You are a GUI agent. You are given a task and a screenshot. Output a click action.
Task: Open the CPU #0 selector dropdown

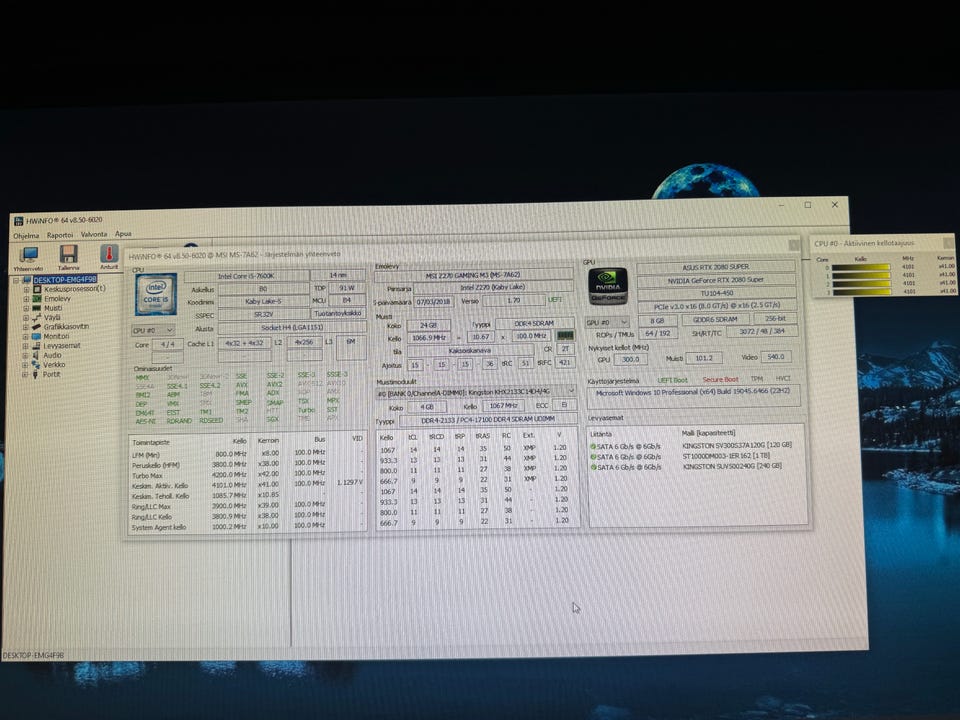[x=153, y=330]
